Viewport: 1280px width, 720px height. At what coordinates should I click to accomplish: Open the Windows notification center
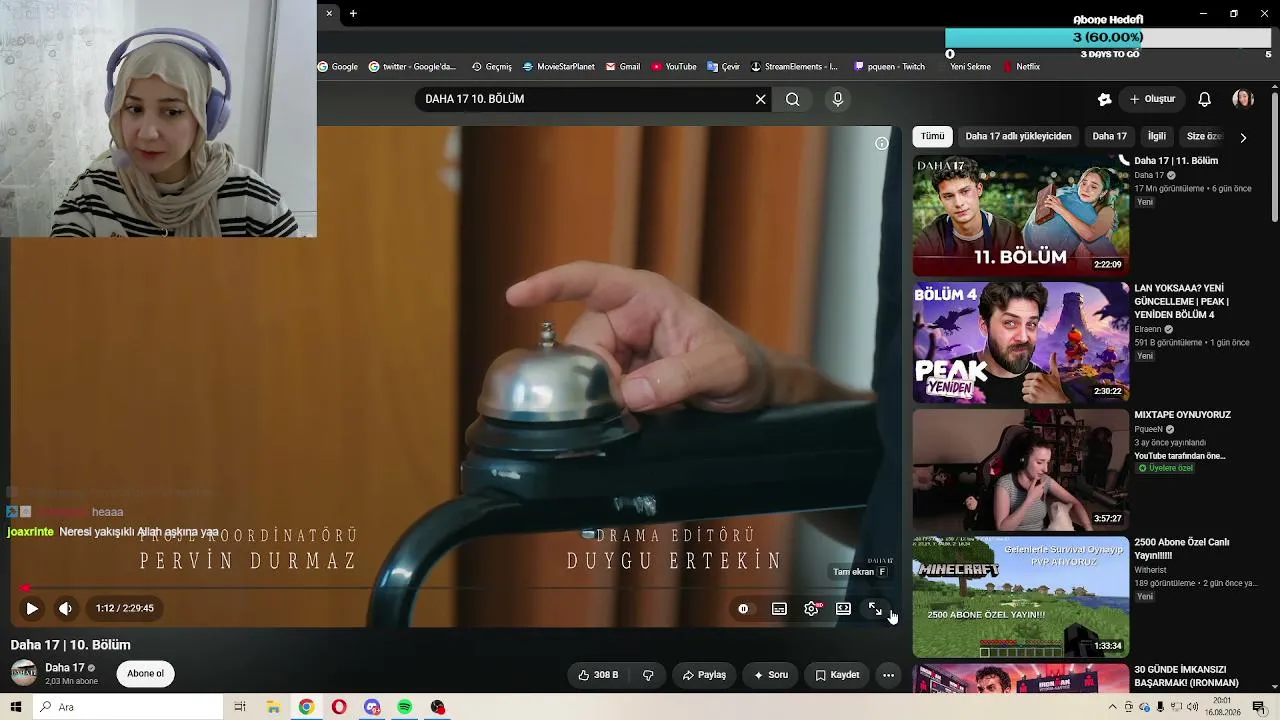(1259, 707)
